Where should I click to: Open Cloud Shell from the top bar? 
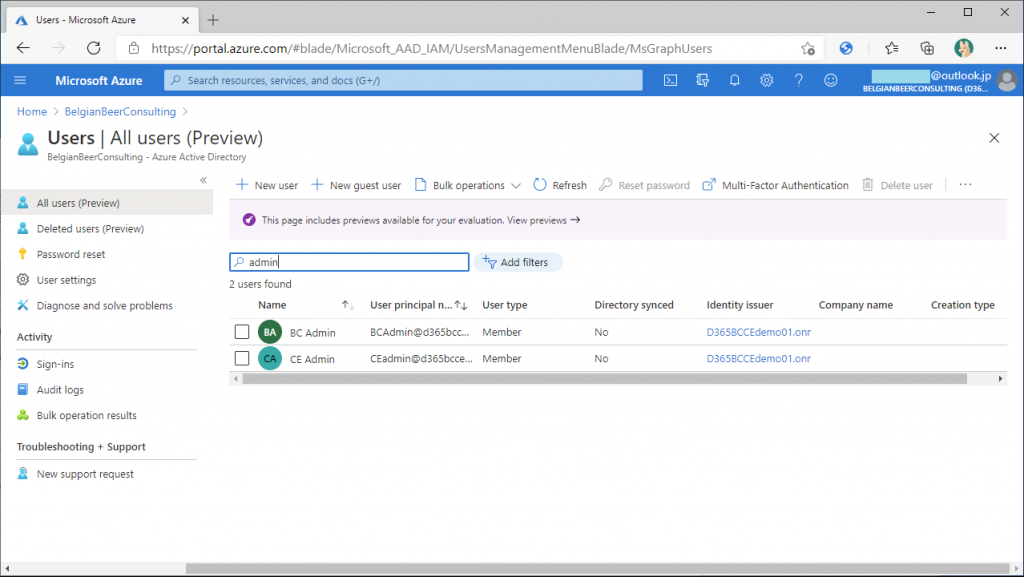click(670, 80)
